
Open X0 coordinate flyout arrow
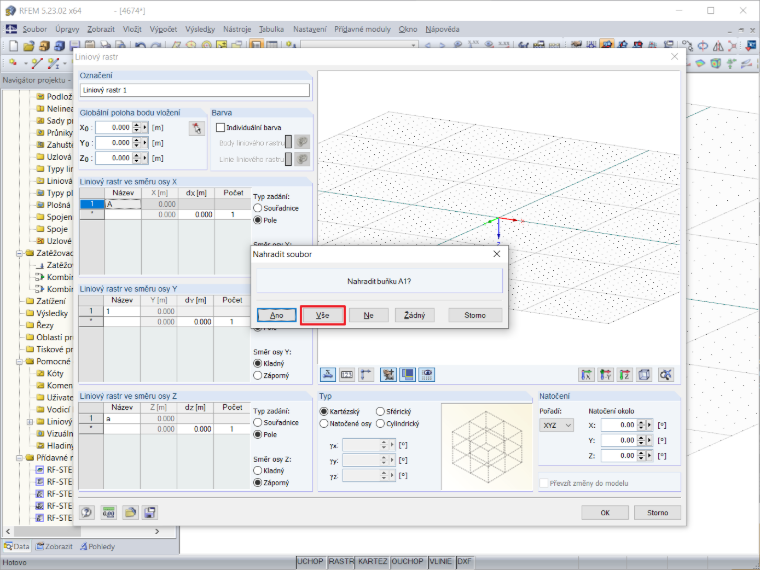(145, 127)
